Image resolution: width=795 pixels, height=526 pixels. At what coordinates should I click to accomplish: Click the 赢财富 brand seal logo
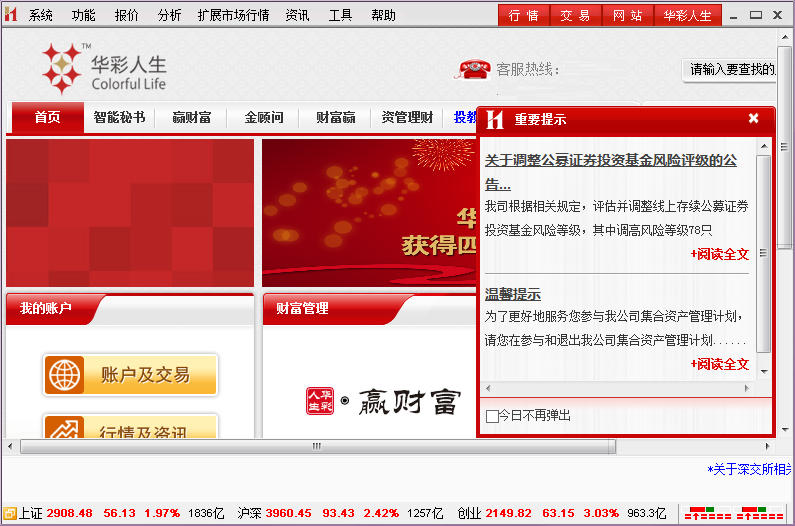click(x=318, y=401)
